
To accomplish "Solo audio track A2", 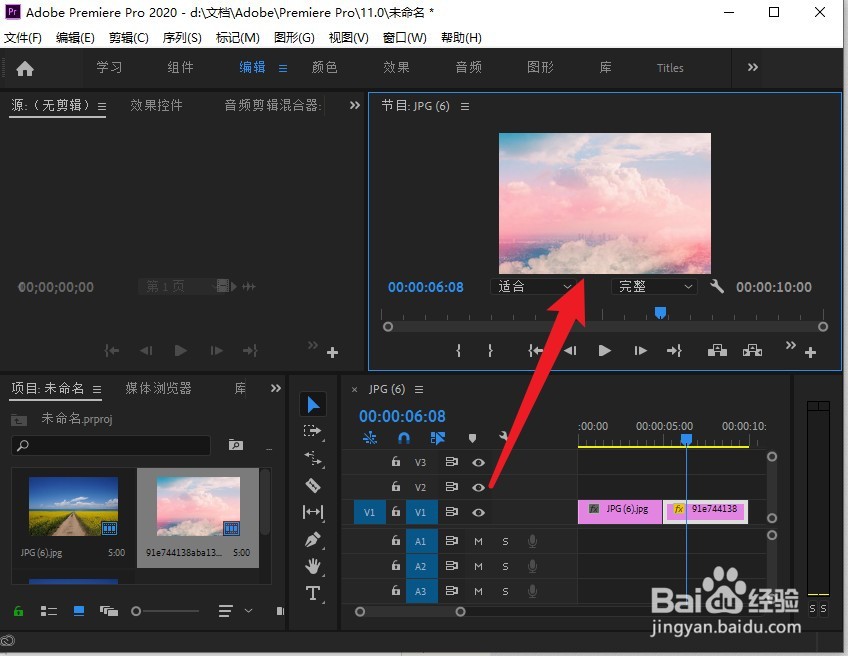I will click(505, 566).
